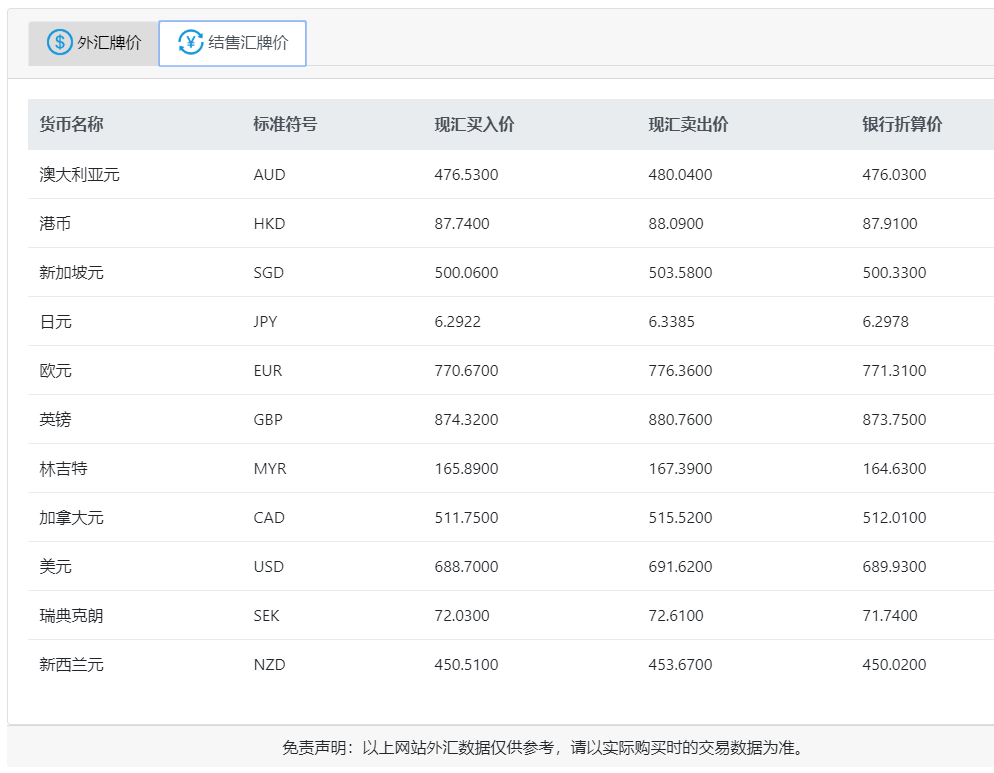Click the 货币名称 column header
This screenshot has height=773, width=994.
pyautogui.click(x=71, y=125)
